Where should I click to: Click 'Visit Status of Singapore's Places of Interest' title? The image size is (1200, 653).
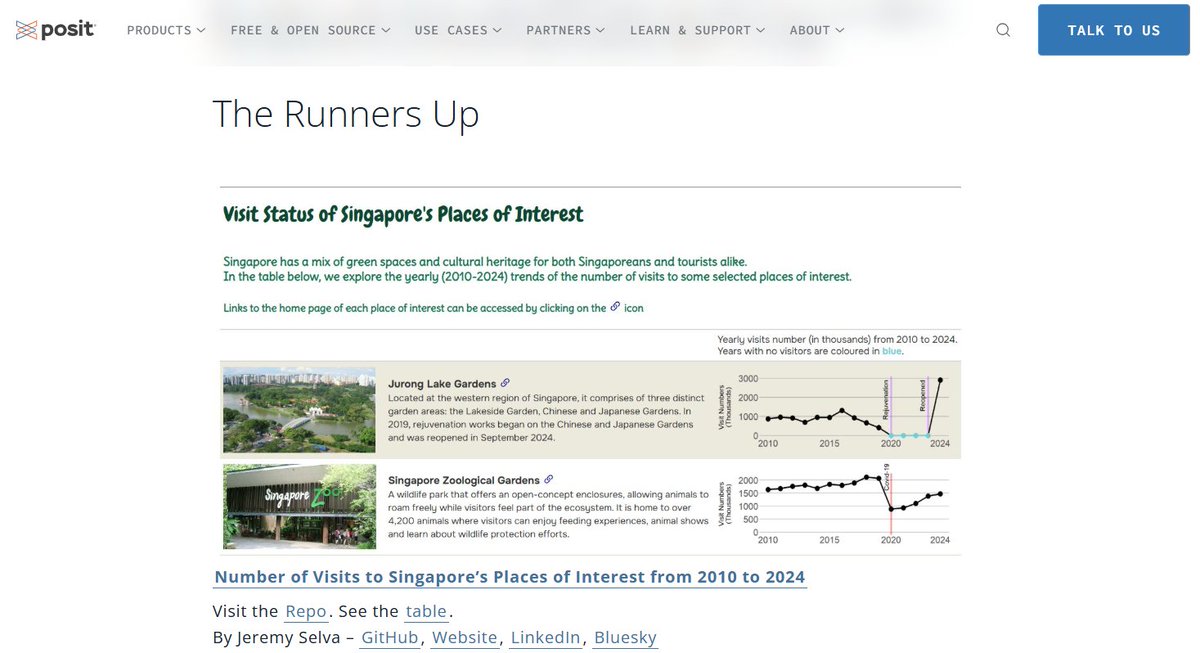[403, 215]
